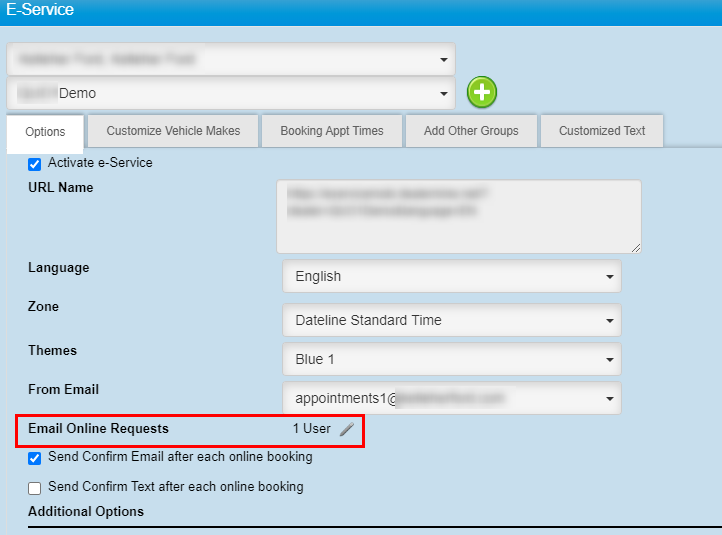The image size is (722, 535).
Task: Go to the Add Other Groups tab
Action: click(471, 131)
